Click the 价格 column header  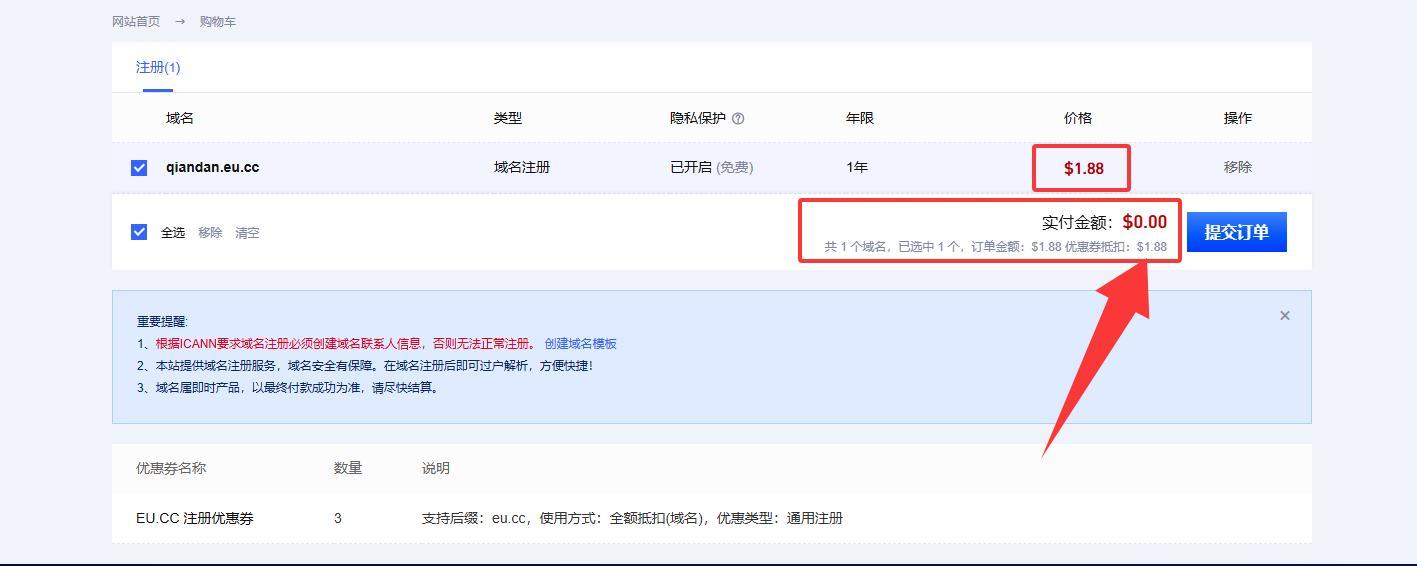pyautogui.click(x=1077, y=118)
